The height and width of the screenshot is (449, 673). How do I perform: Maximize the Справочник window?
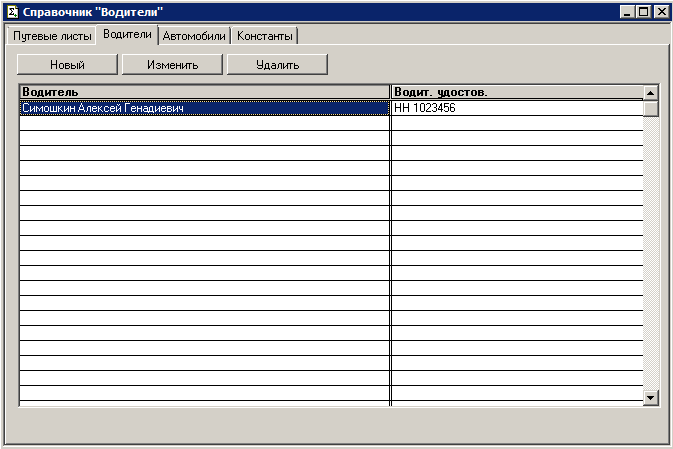pyautogui.click(x=643, y=11)
